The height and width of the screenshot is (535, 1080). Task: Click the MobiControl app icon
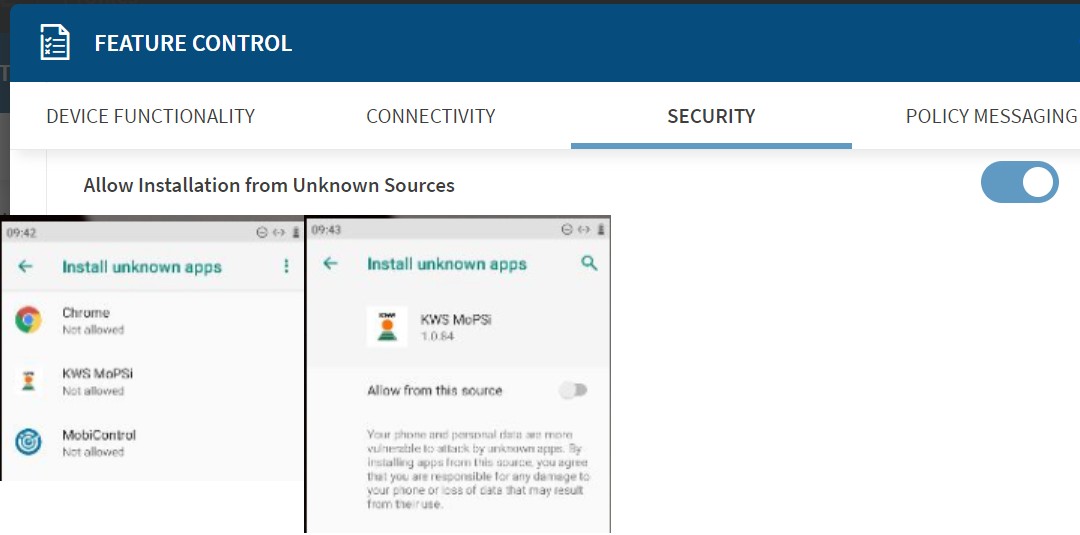pos(28,442)
